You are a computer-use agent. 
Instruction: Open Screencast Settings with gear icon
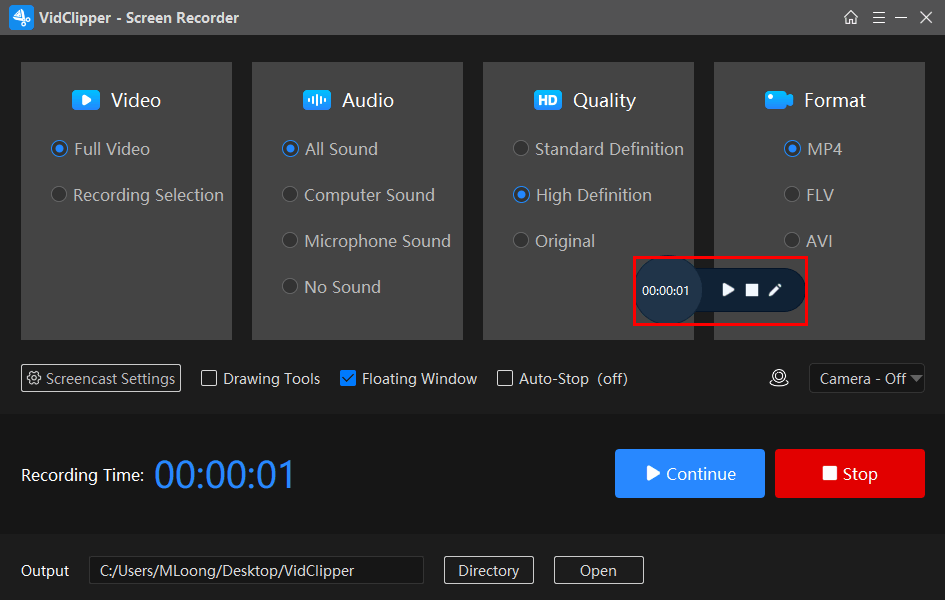tap(101, 378)
